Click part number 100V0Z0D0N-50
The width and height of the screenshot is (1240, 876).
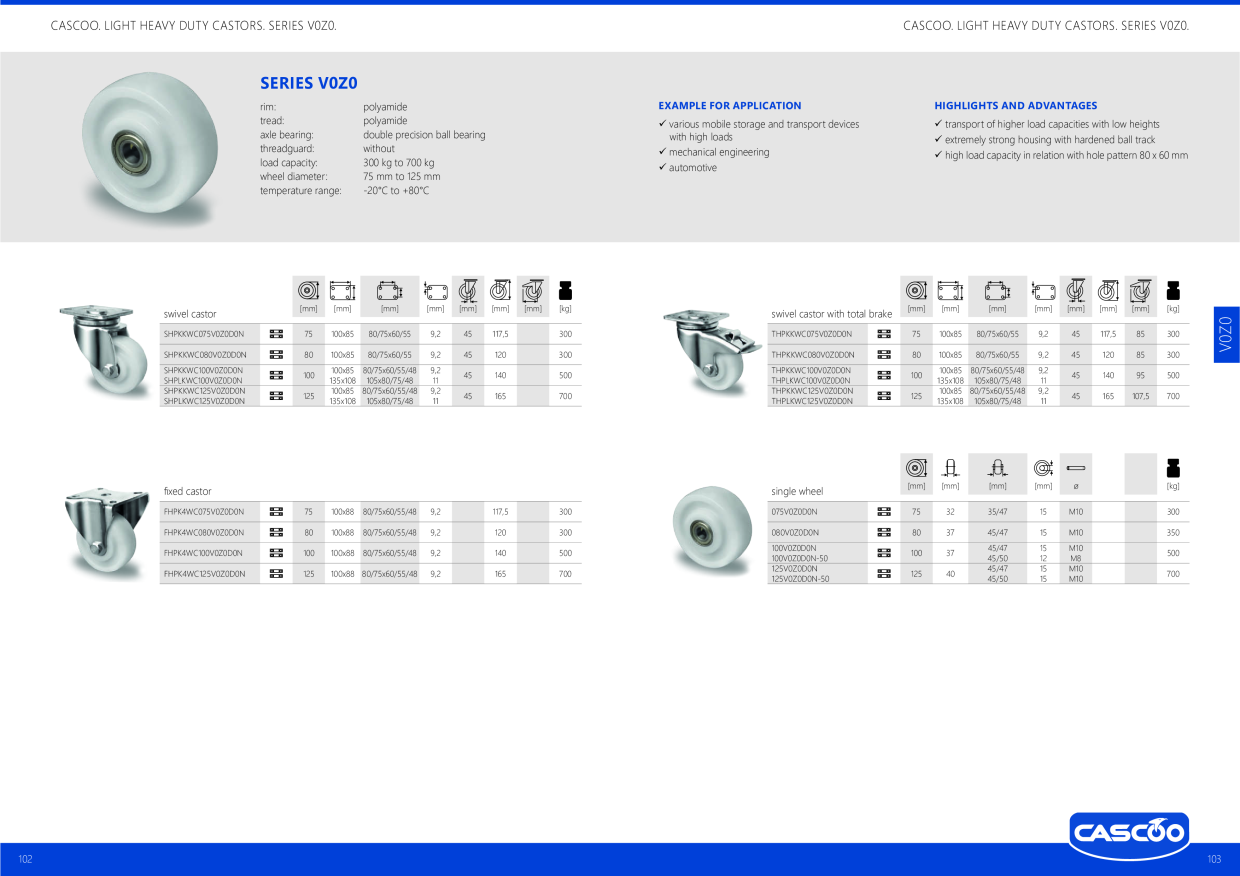point(800,558)
